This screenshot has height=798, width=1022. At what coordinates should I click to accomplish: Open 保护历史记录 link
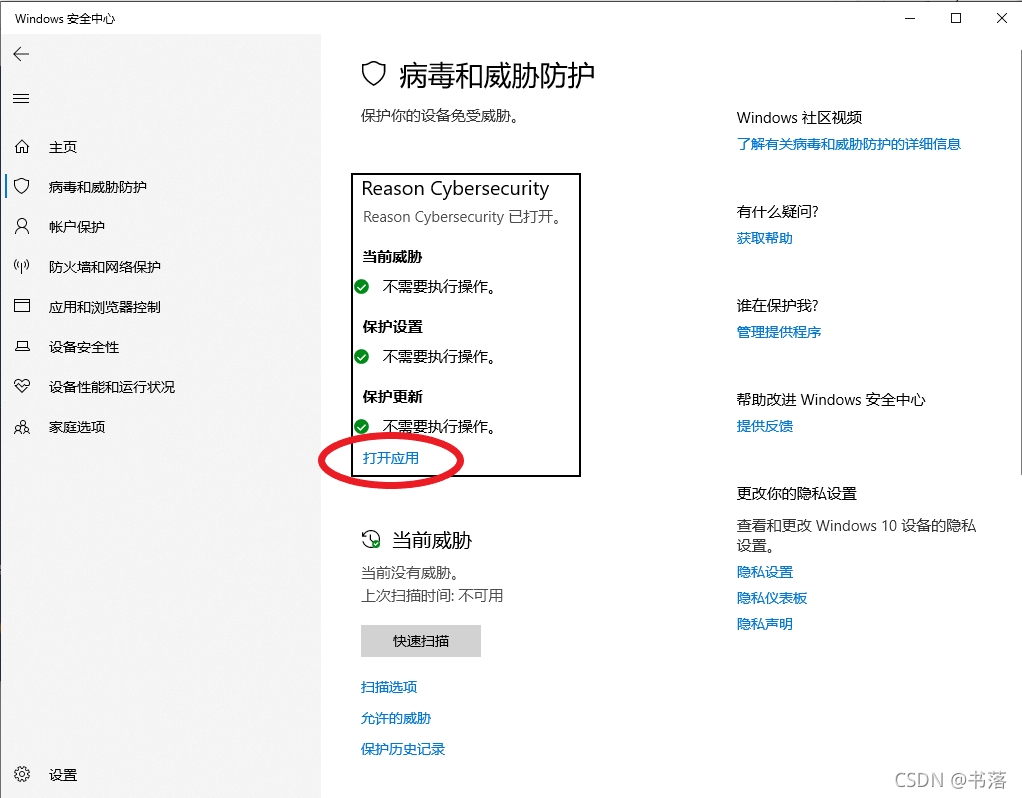tap(403, 748)
